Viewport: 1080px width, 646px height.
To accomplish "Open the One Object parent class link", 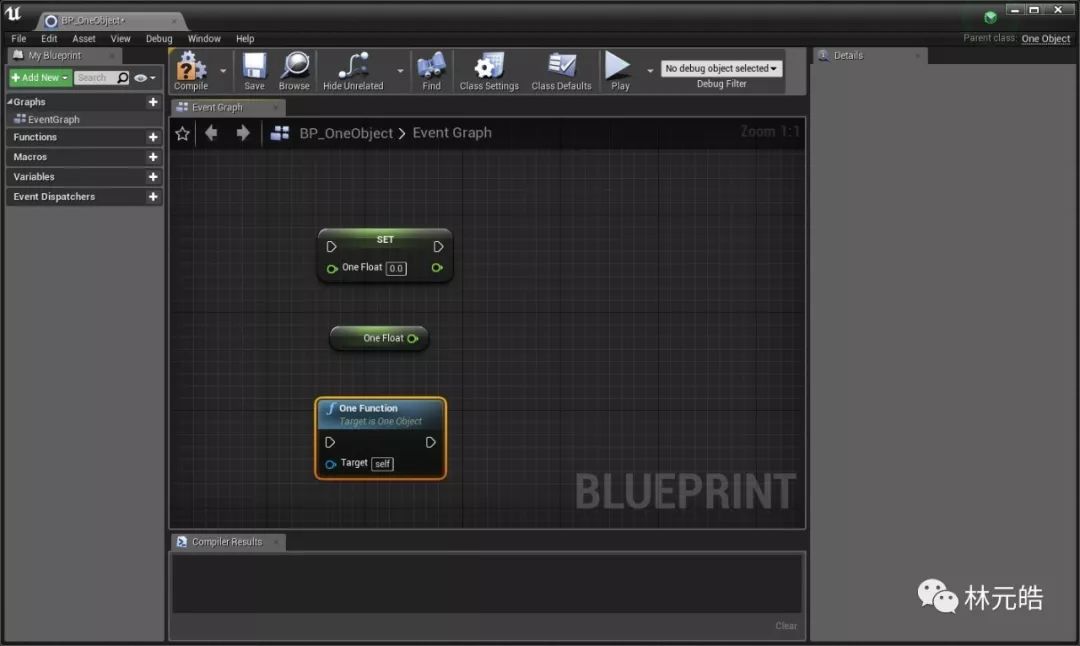I will click(x=1045, y=39).
